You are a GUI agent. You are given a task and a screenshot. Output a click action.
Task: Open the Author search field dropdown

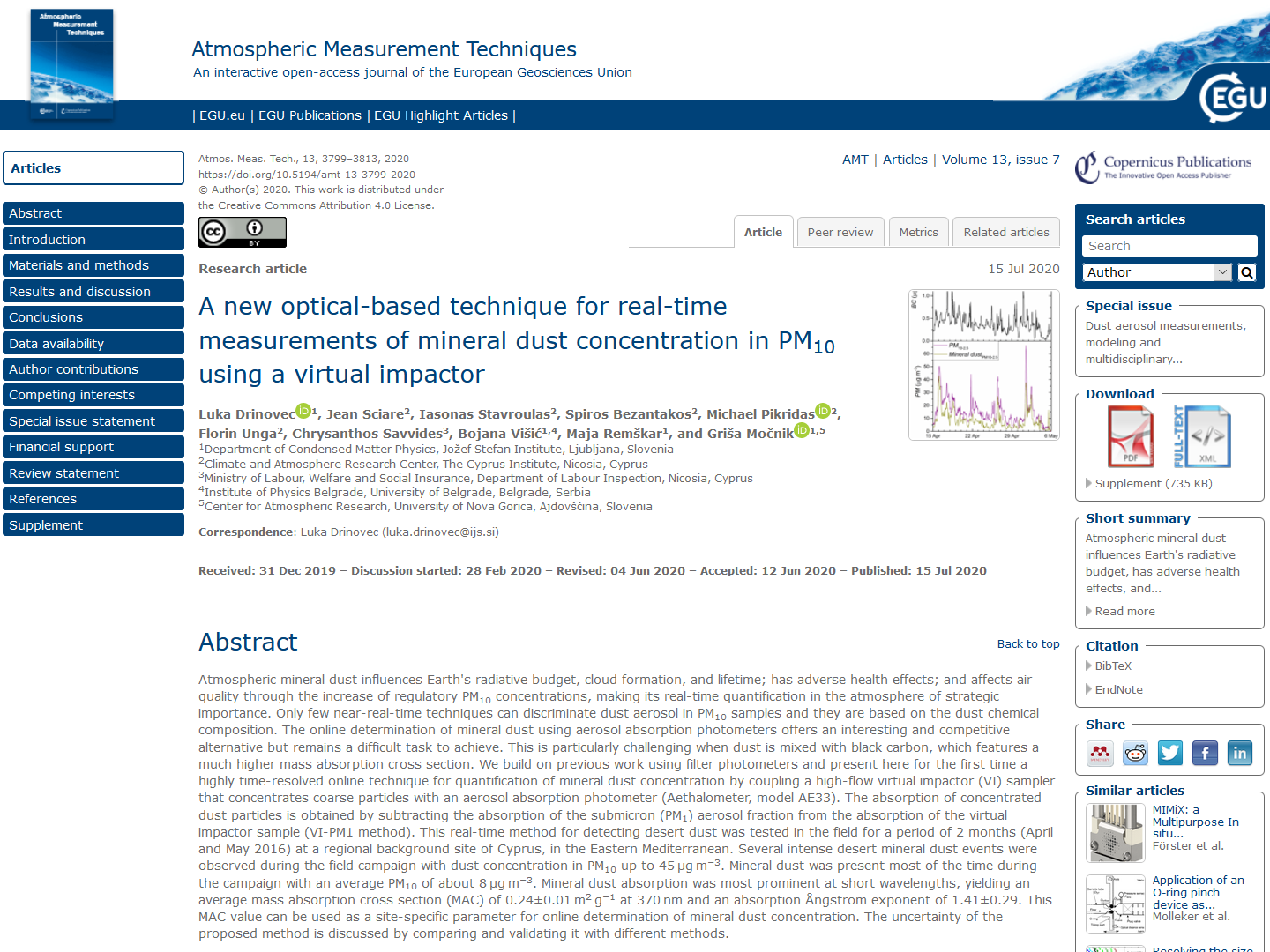1222,272
